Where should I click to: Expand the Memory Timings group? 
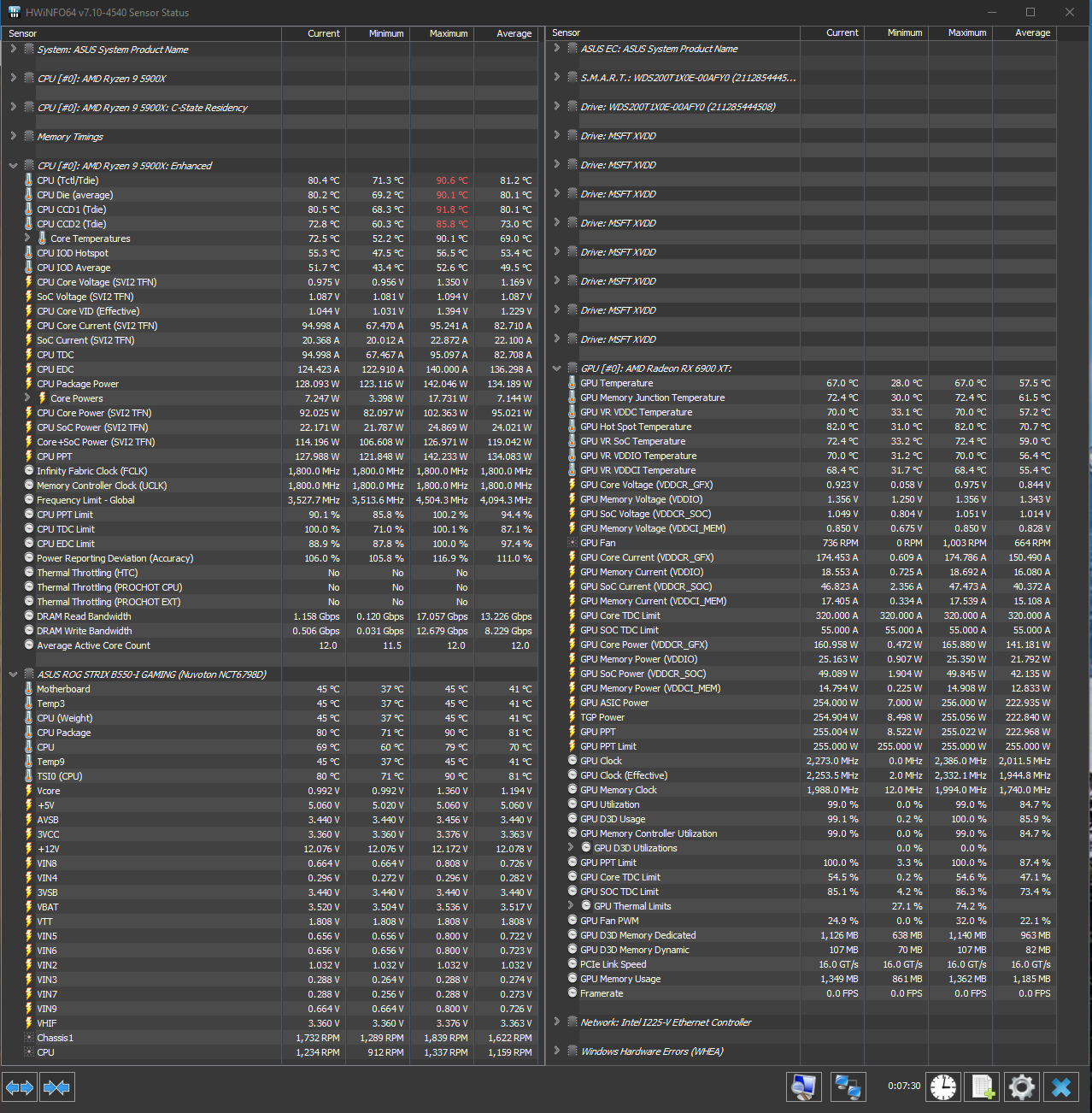click(x=13, y=136)
